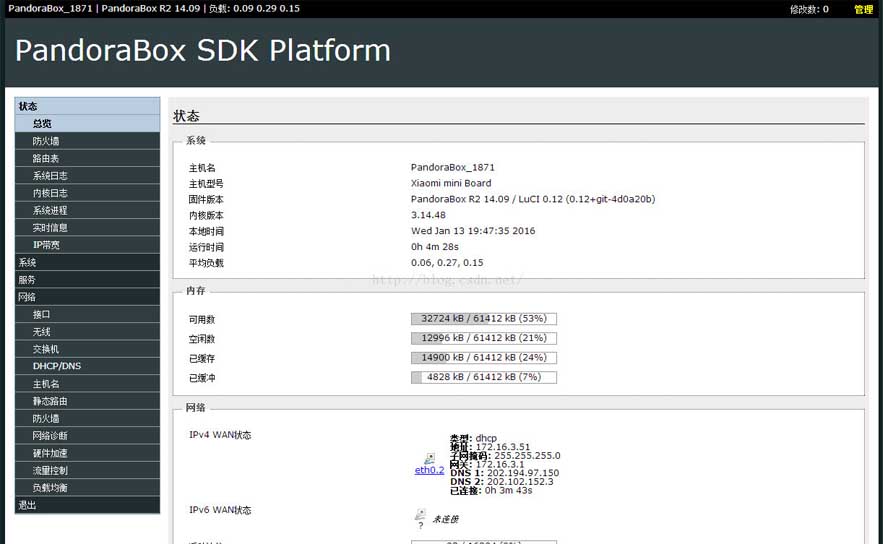Click the PandoraBox SDK Platform title
The image size is (883, 544).
click(203, 51)
